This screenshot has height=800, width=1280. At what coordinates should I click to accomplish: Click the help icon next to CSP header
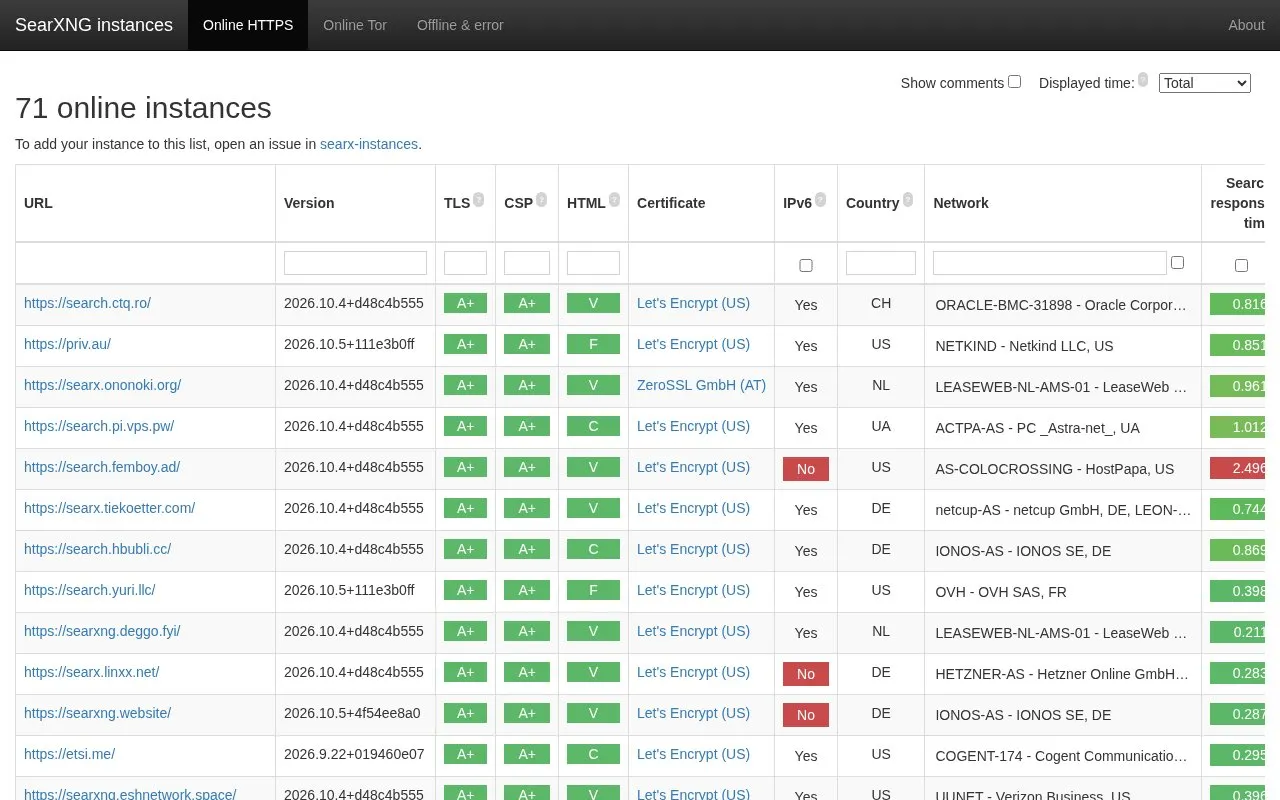pyautogui.click(x=542, y=199)
